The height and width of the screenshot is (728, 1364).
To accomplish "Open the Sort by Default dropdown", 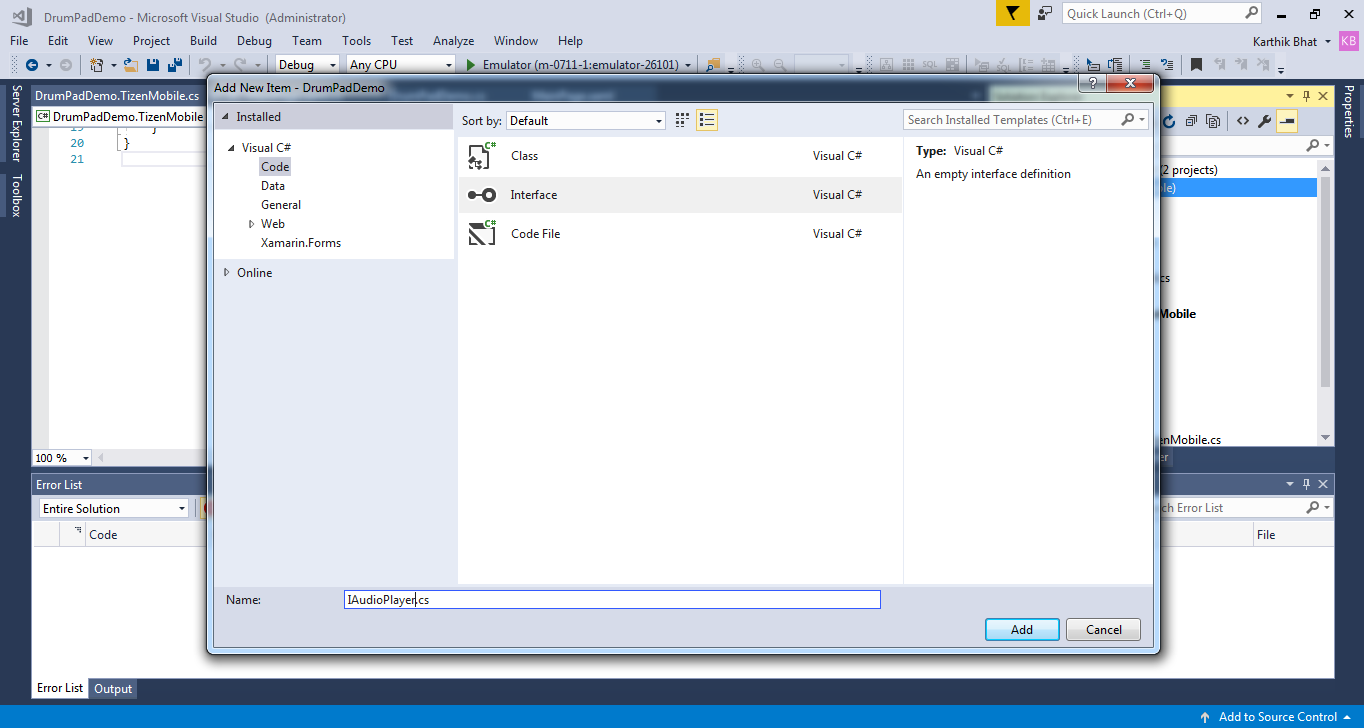I will (x=586, y=121).
